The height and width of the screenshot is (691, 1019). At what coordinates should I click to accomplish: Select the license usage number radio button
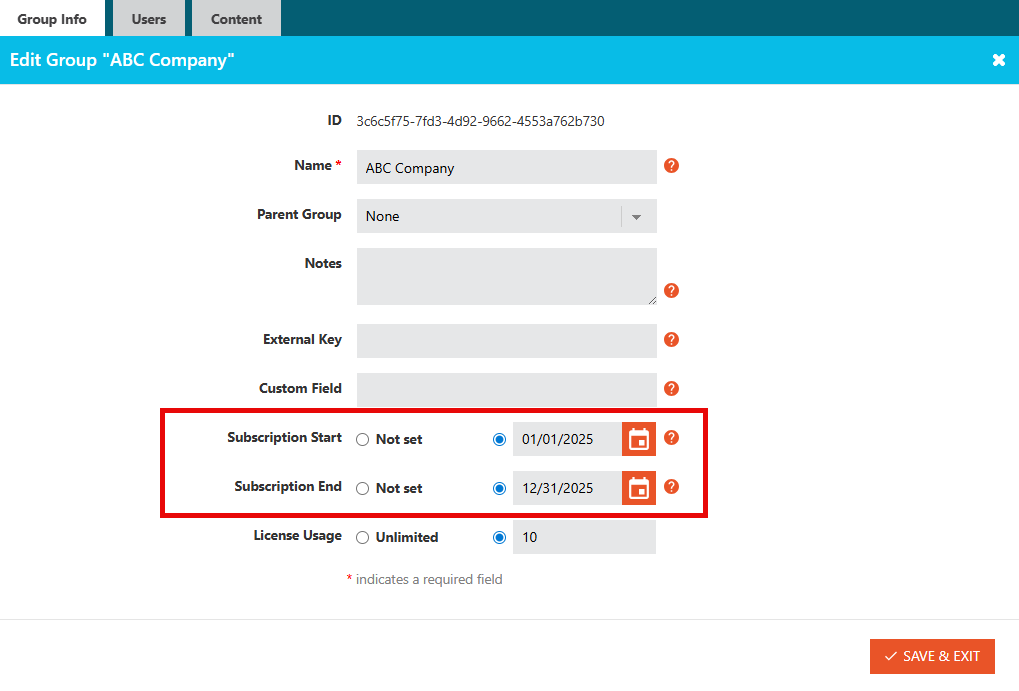coord(500,537)
